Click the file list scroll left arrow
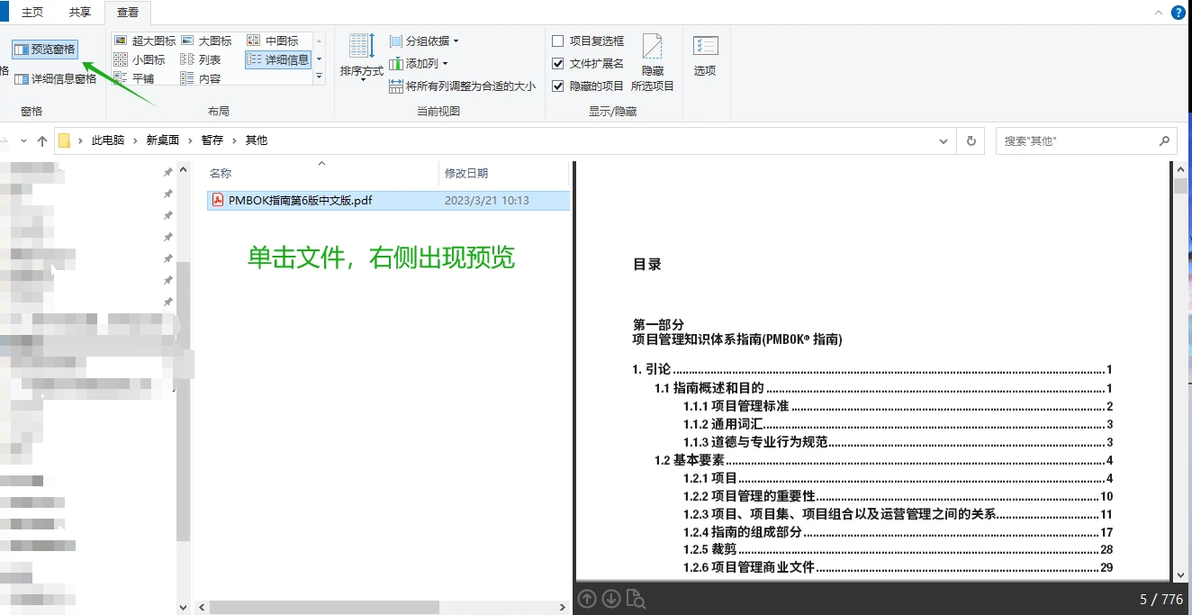This screenshot has height=615, width=1192. (201, 607)
